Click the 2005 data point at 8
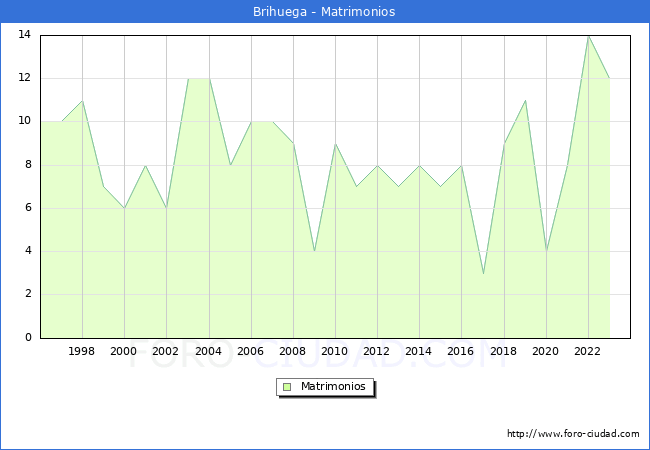650x450 pixels. click(230, 165)
